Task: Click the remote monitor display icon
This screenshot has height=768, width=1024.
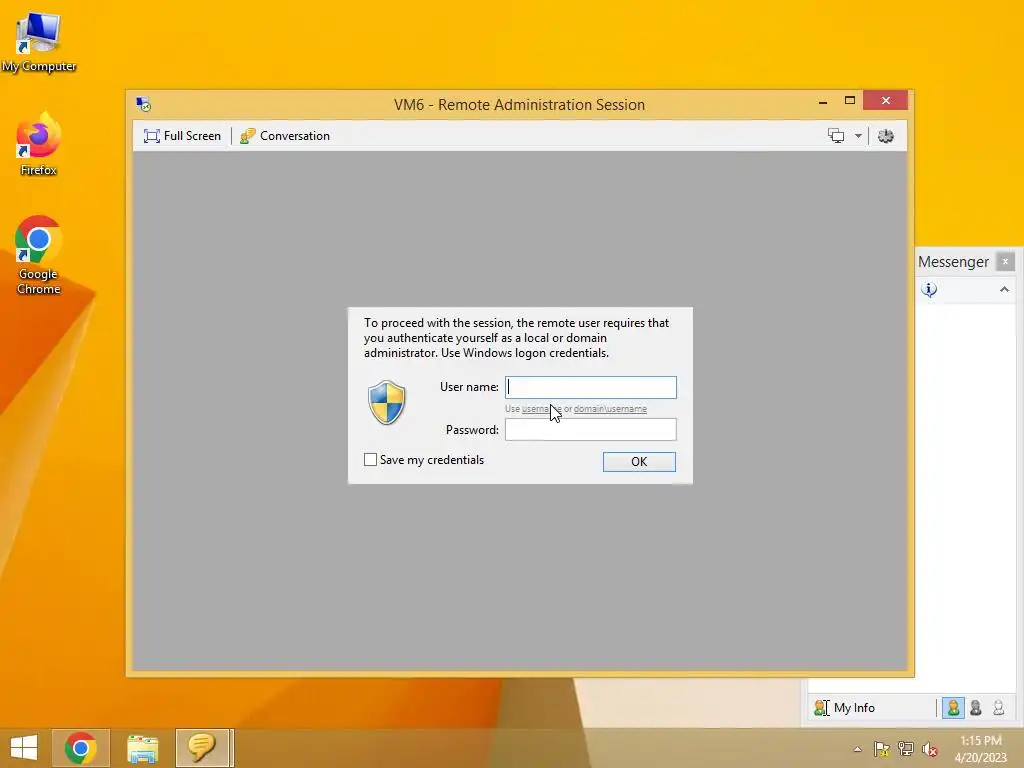Action: coord(836,136)
